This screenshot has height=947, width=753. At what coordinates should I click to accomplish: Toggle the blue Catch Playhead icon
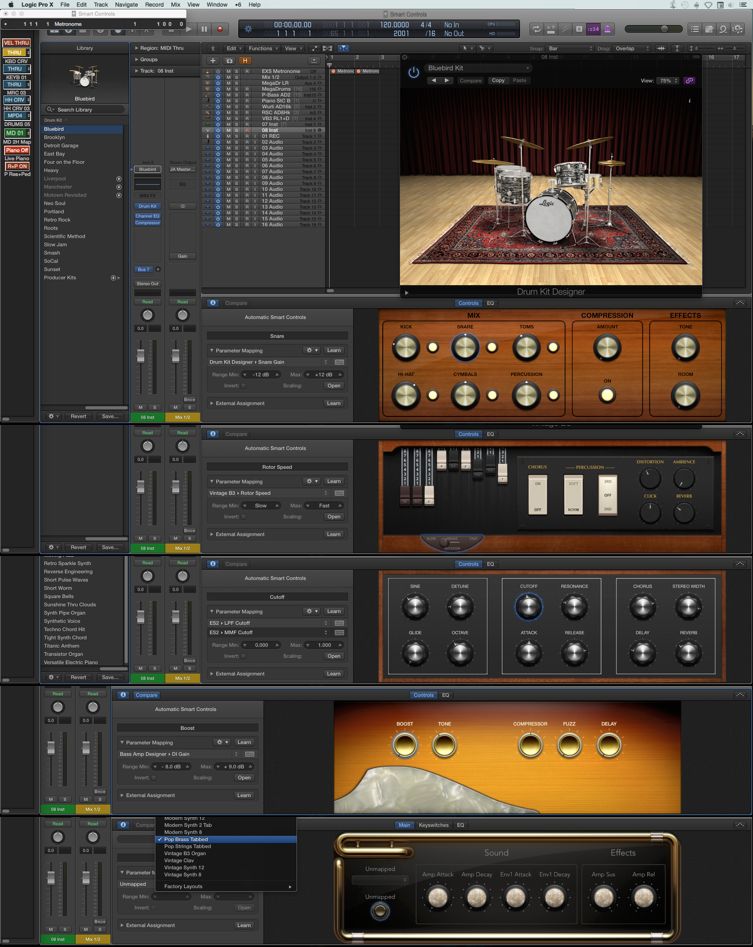tap(343, 48)
